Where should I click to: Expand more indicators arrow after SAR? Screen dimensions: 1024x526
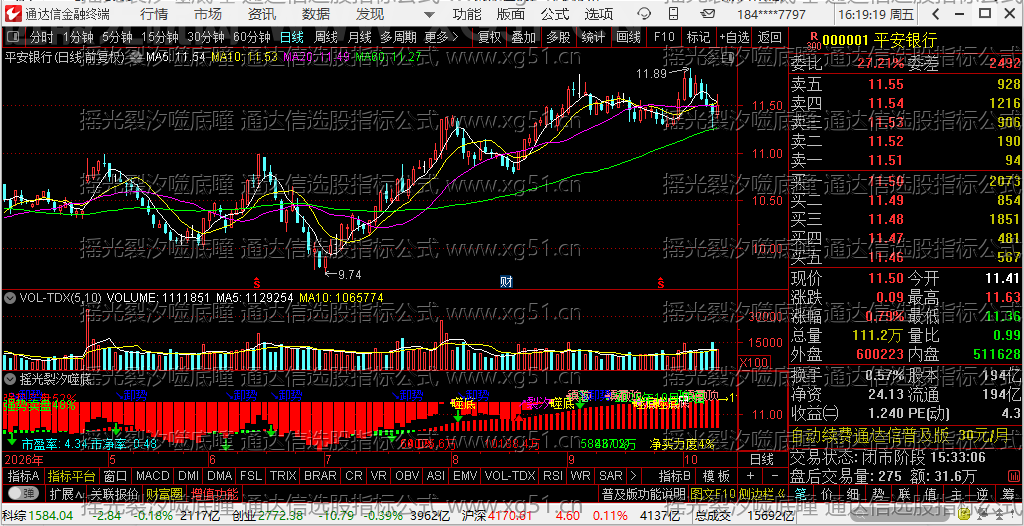pos(633,476)
